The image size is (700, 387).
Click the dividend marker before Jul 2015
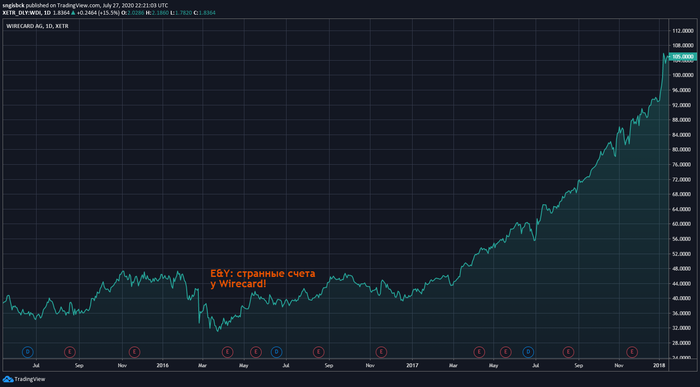tap(28, 352)
